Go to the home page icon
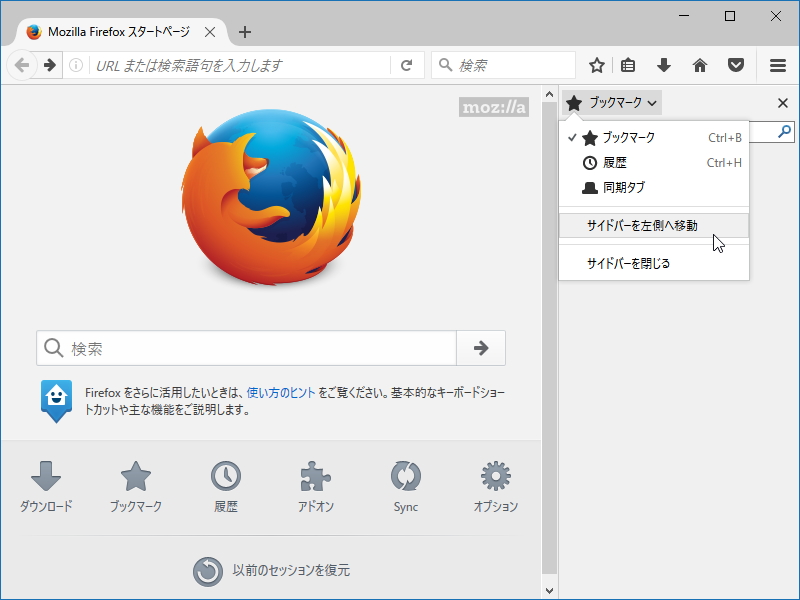The image size is (800, 600). [x=700, y=64]
